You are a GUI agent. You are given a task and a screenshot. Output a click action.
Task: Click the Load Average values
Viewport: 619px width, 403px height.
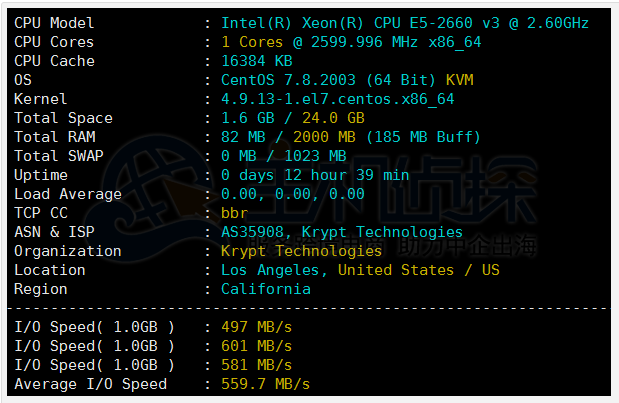point(292,194)
